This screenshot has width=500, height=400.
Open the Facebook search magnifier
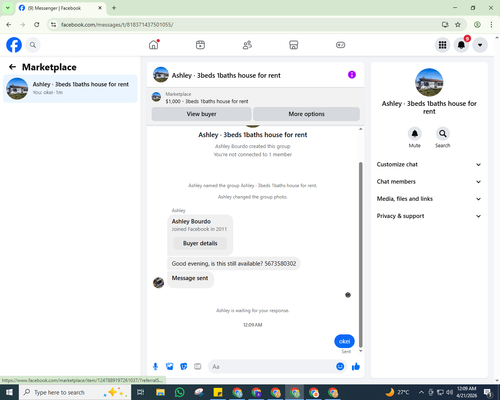pyautogui.click(x=33, y=45)
